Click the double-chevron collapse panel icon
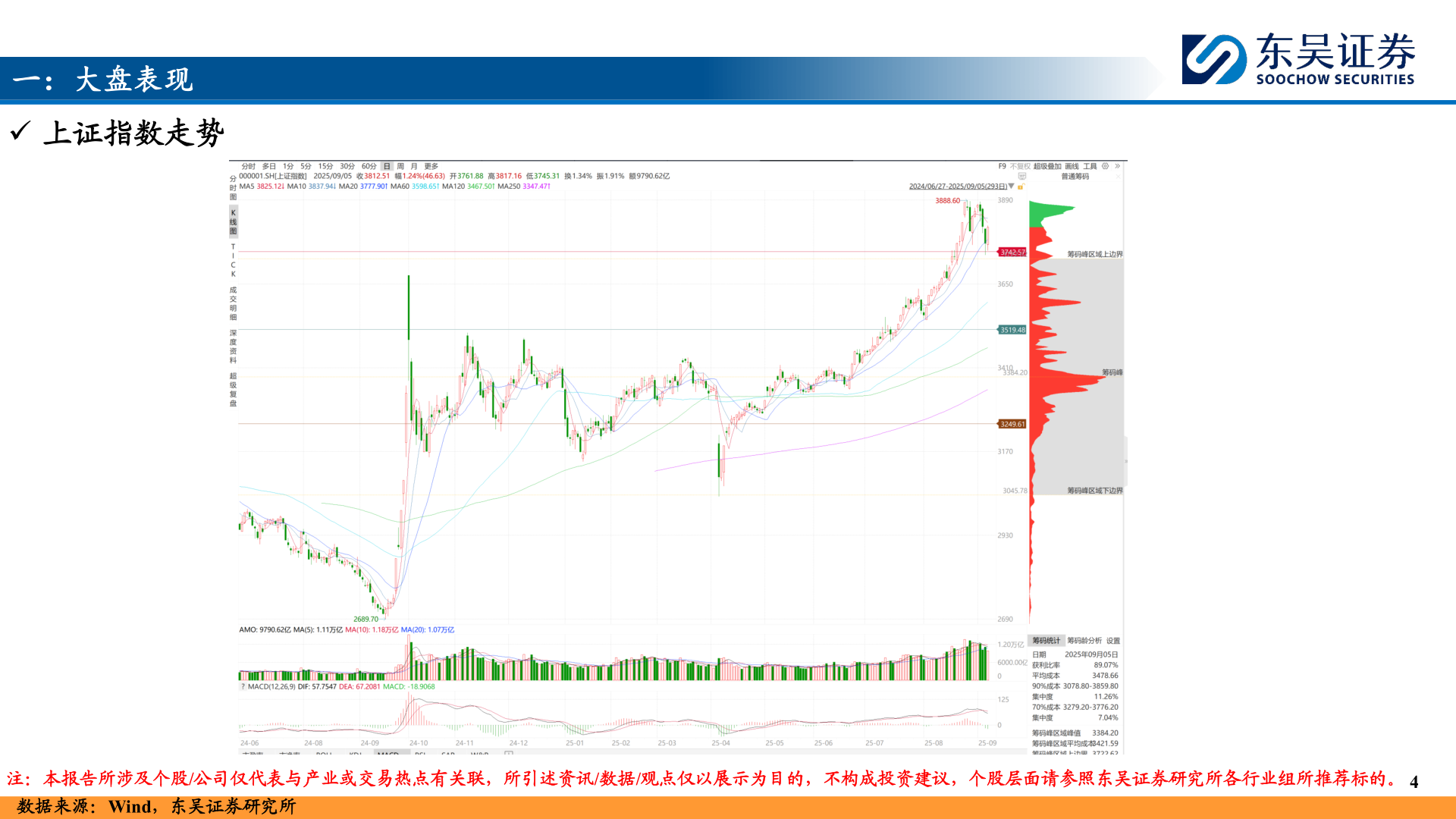 (1117, 166)
